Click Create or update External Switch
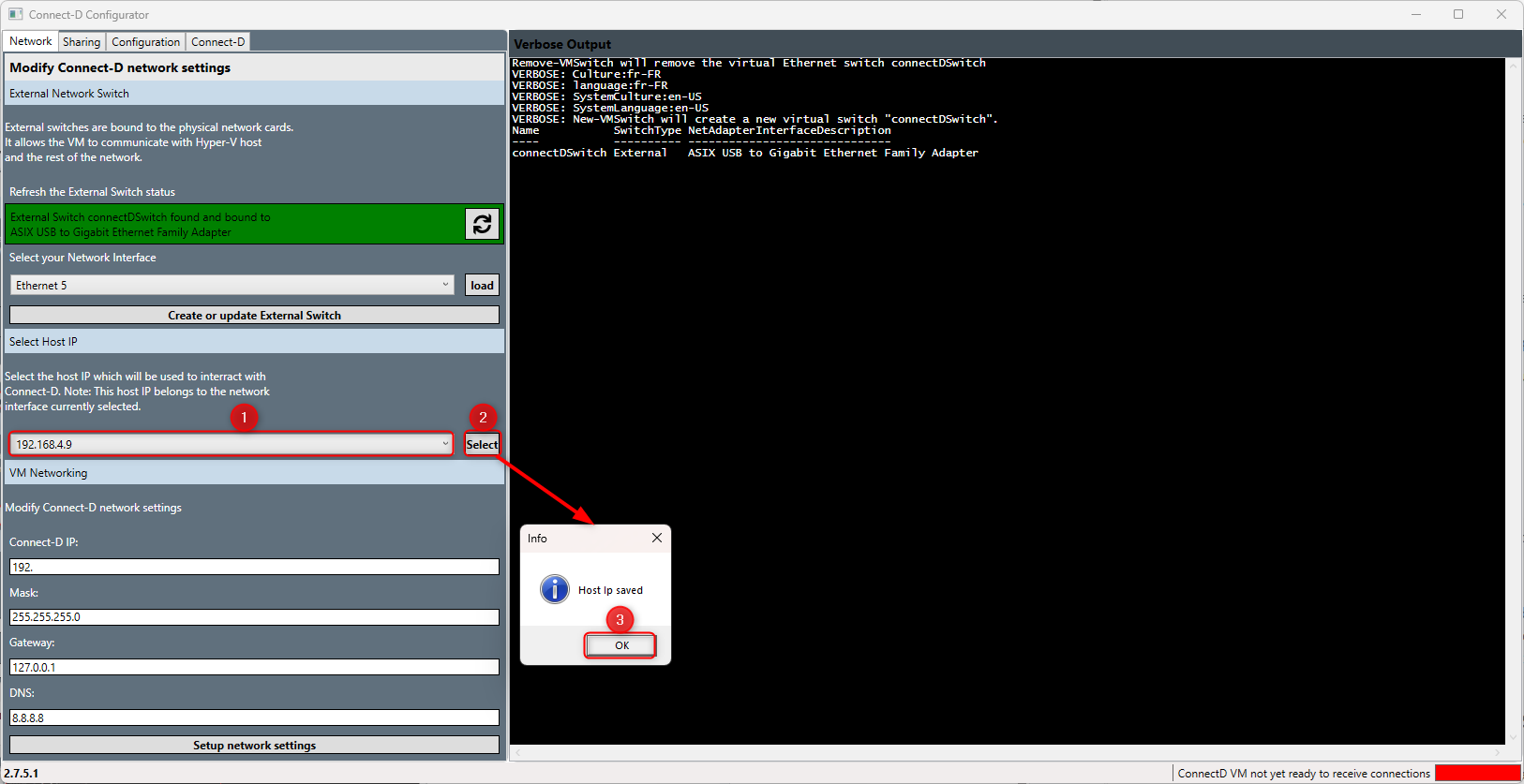The image size is (1524, 784). [254, 315]
